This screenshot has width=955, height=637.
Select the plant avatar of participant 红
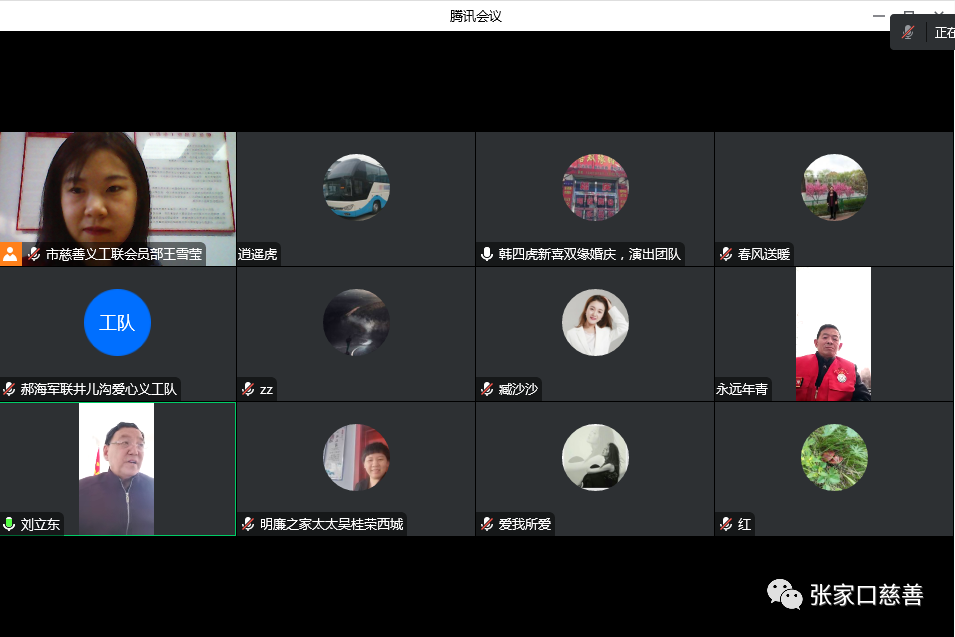(x=834, y=457)
